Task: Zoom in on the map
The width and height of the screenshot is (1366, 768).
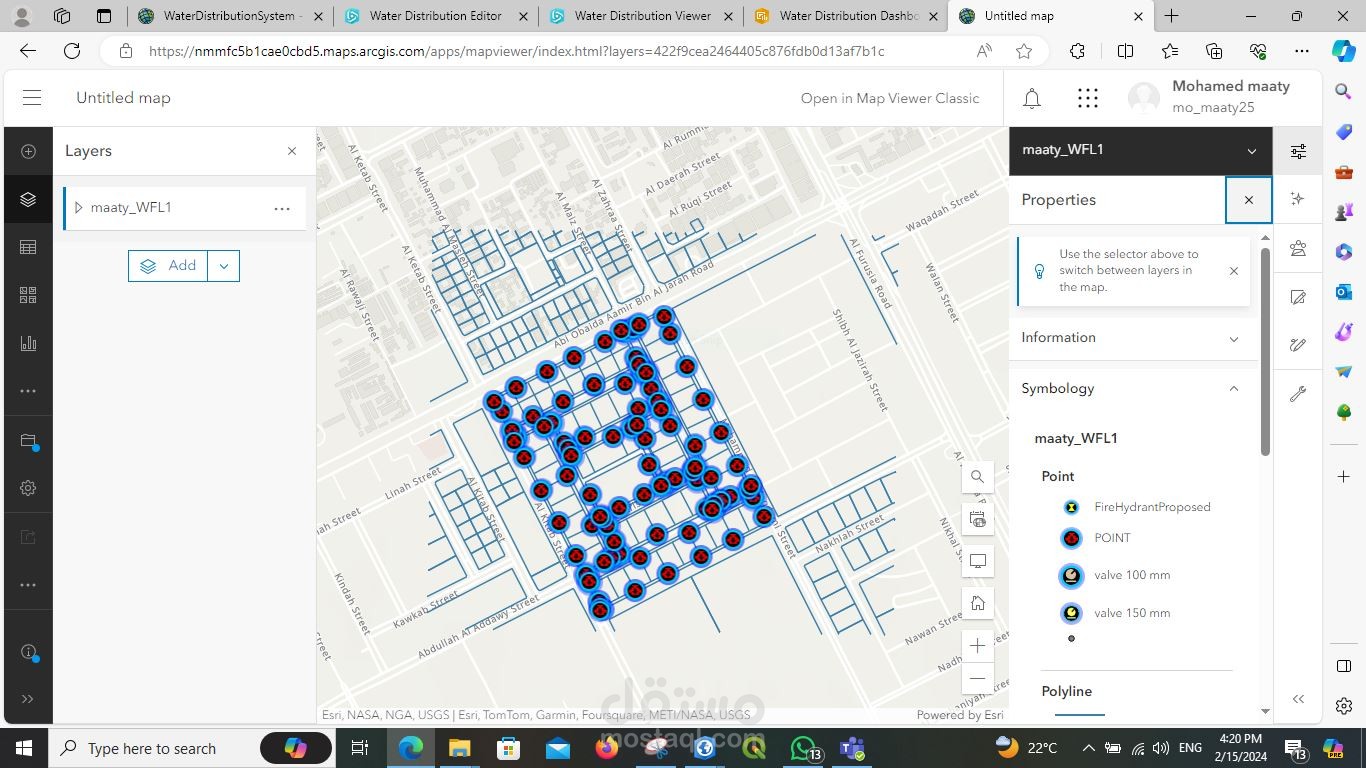Action: click(978, 646)
